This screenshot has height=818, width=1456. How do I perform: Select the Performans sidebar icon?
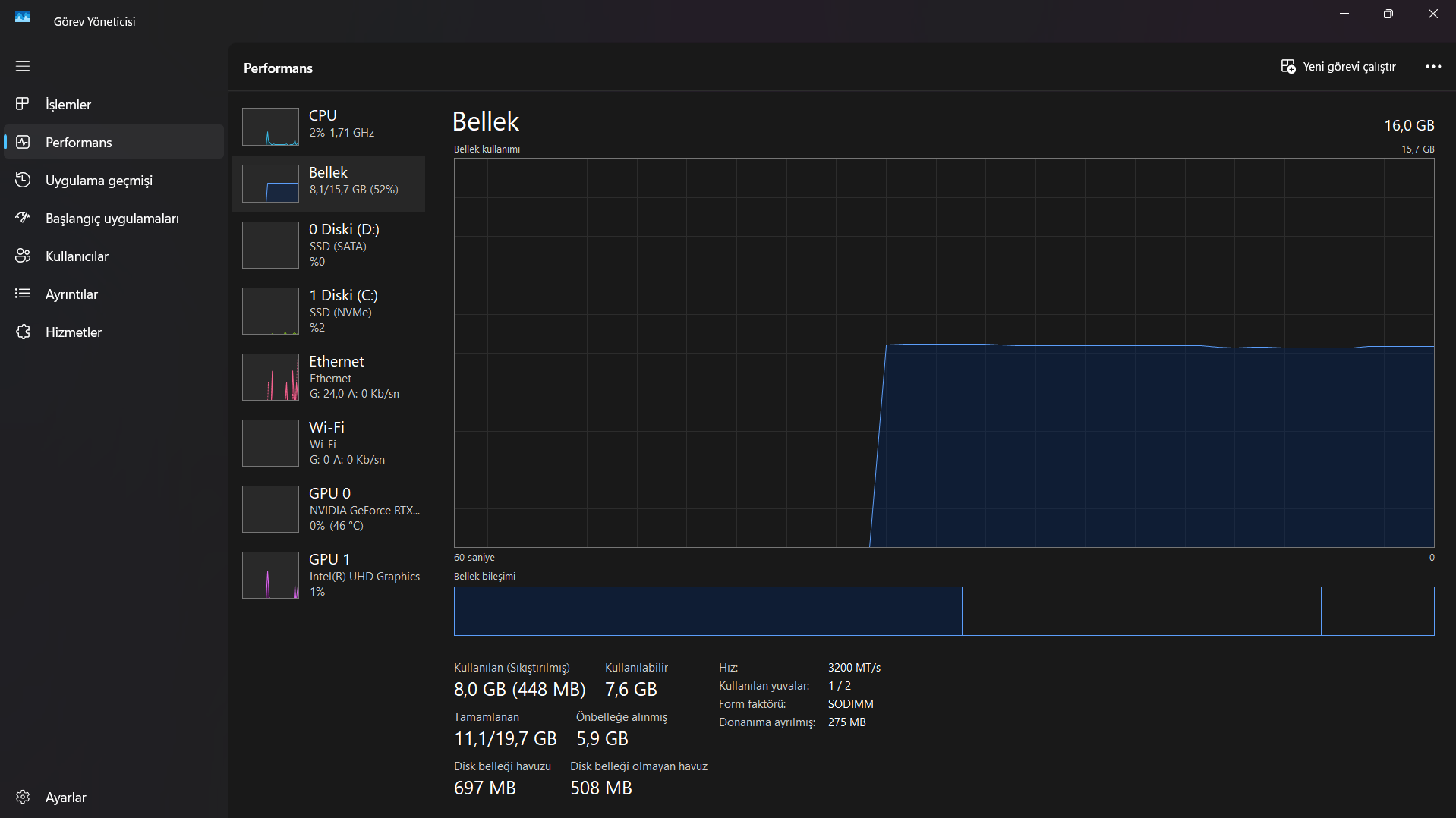[x=23, y=142]
